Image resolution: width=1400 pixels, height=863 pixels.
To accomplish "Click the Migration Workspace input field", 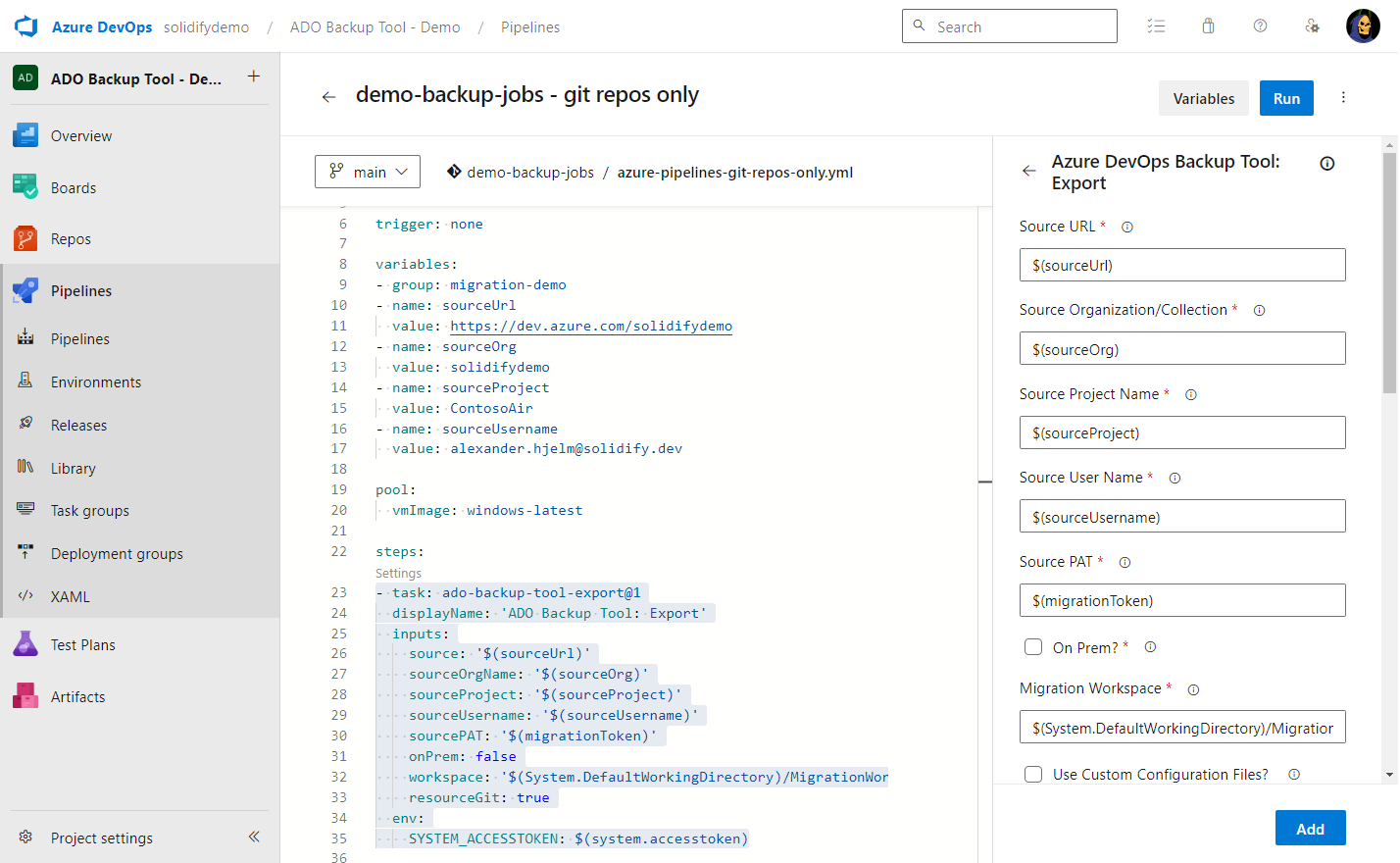I will point(1182,727).
